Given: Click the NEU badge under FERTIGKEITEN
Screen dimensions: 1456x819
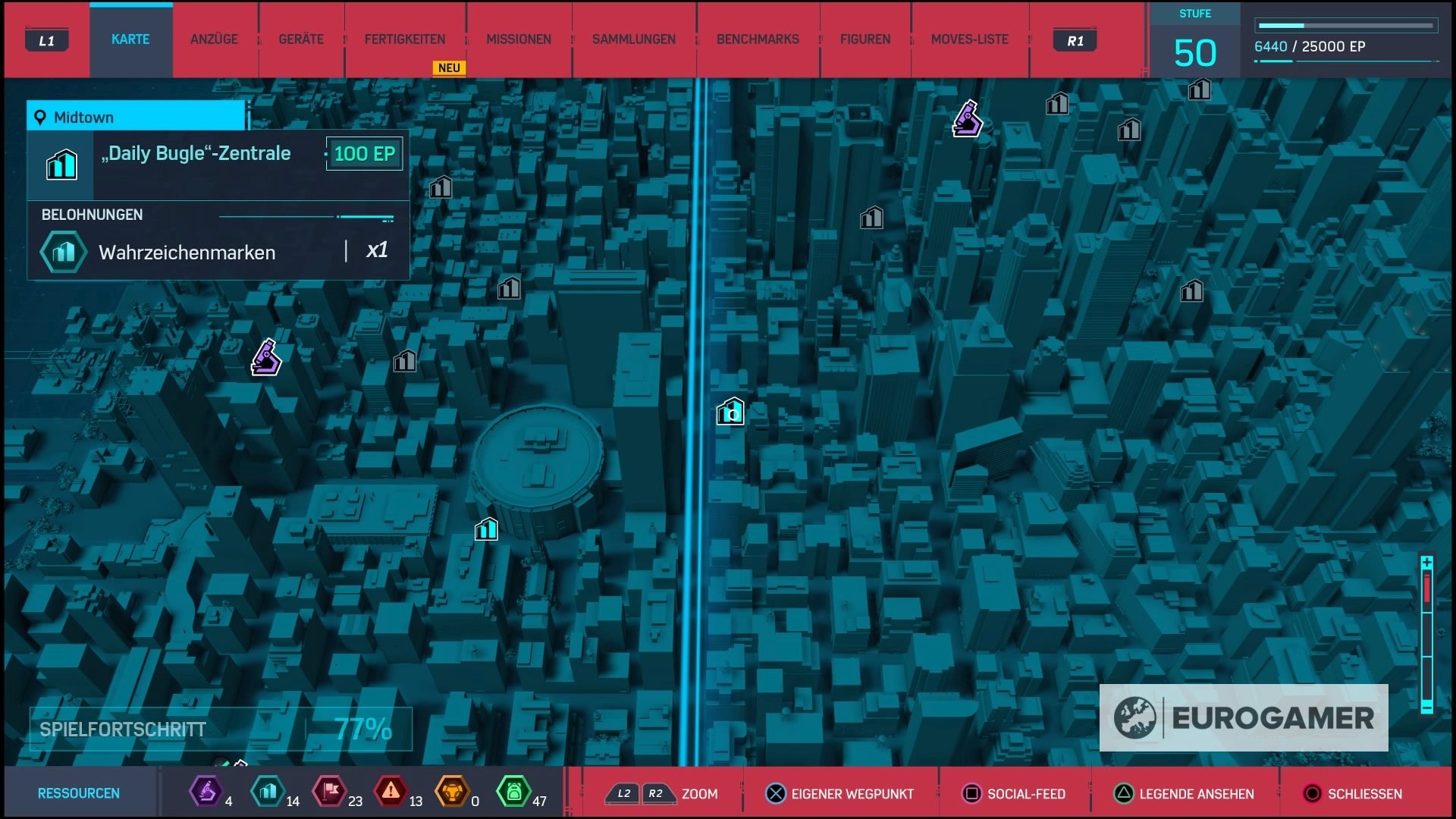Looking at the screenshot, I should (449, 68).
